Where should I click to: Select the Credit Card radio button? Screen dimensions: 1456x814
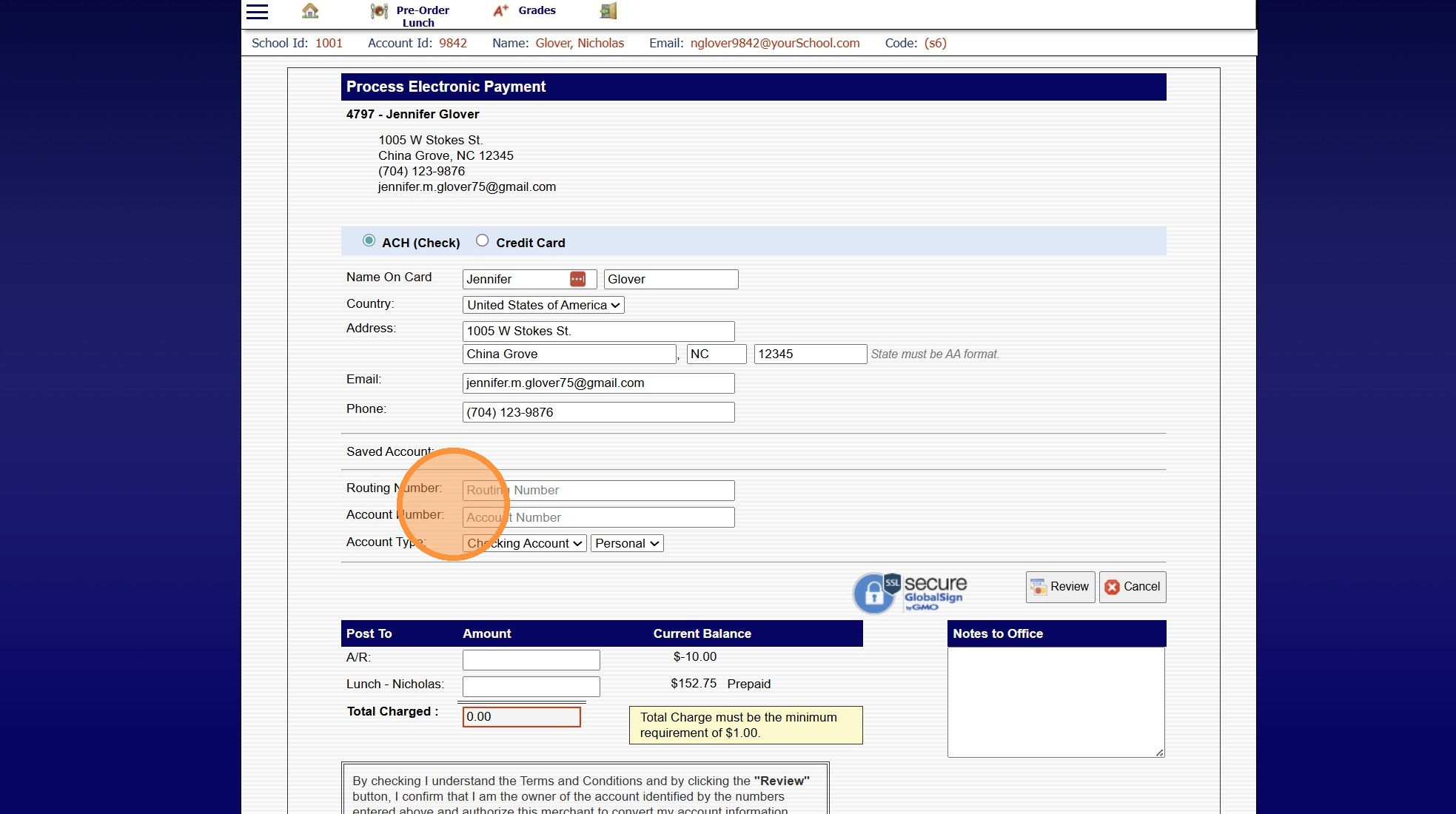click(x=482, y=240)
